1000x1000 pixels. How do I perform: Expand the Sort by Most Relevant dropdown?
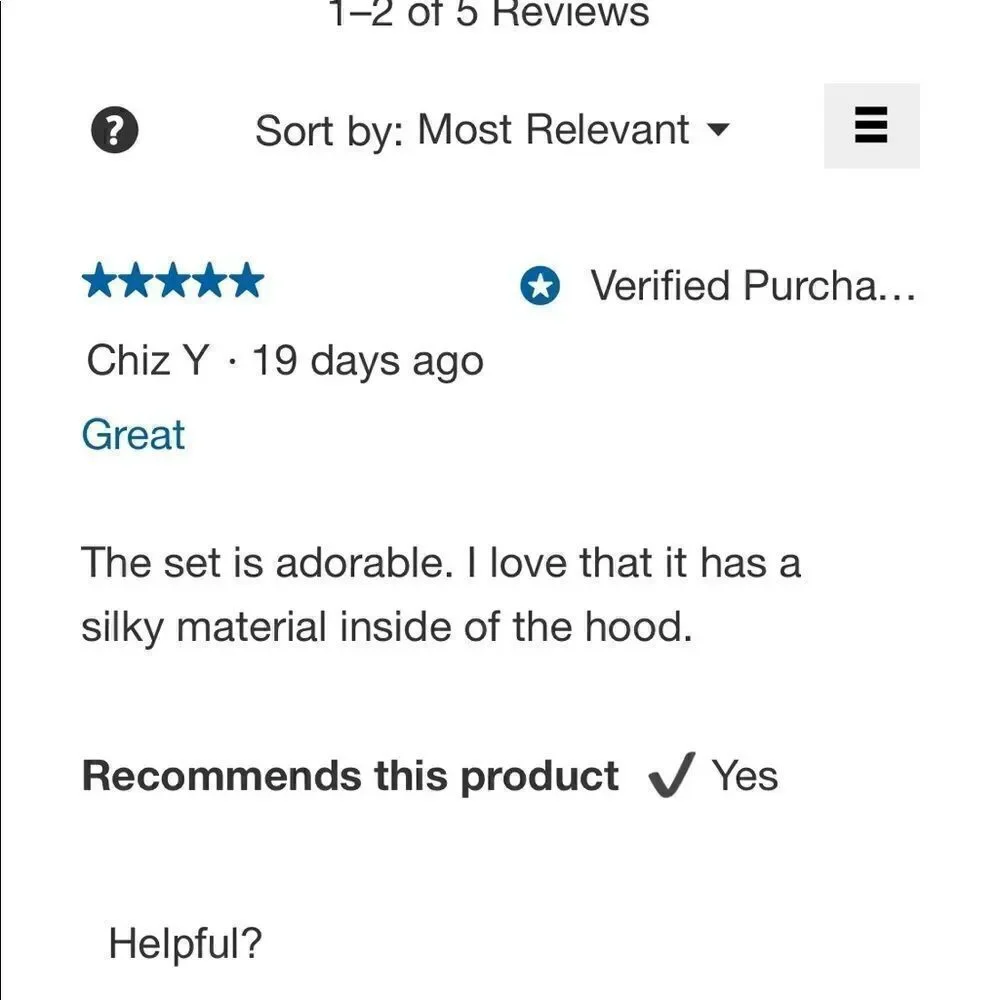point(492,130)
